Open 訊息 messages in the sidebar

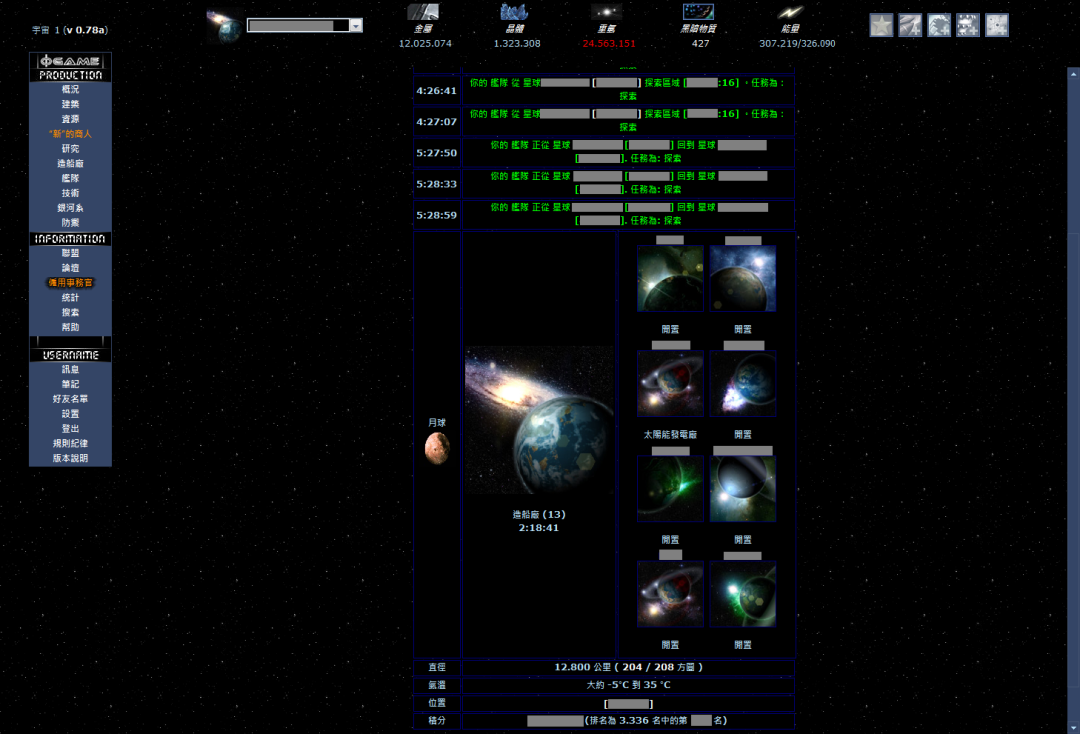pos(70,369)
